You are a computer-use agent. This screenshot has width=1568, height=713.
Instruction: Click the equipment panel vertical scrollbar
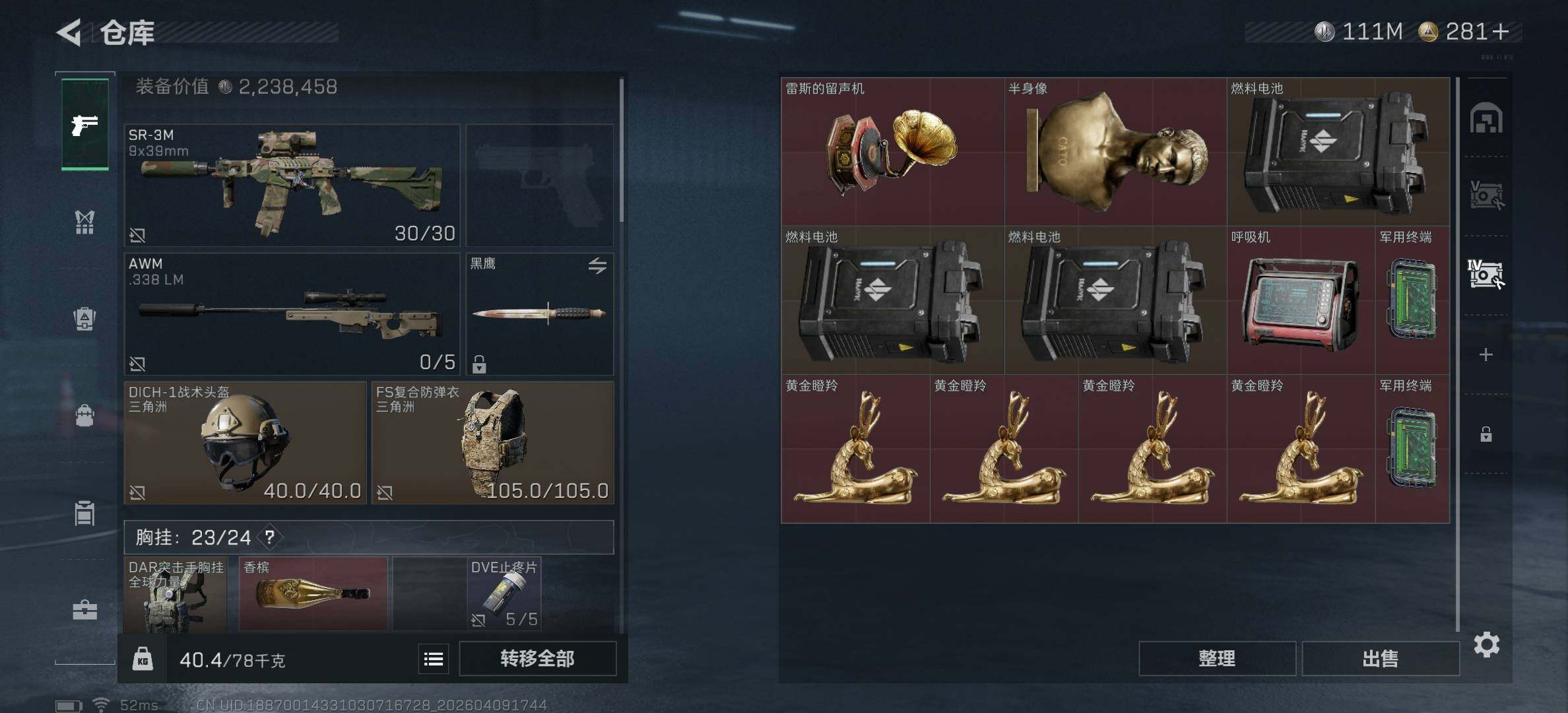tap(621, 151)
